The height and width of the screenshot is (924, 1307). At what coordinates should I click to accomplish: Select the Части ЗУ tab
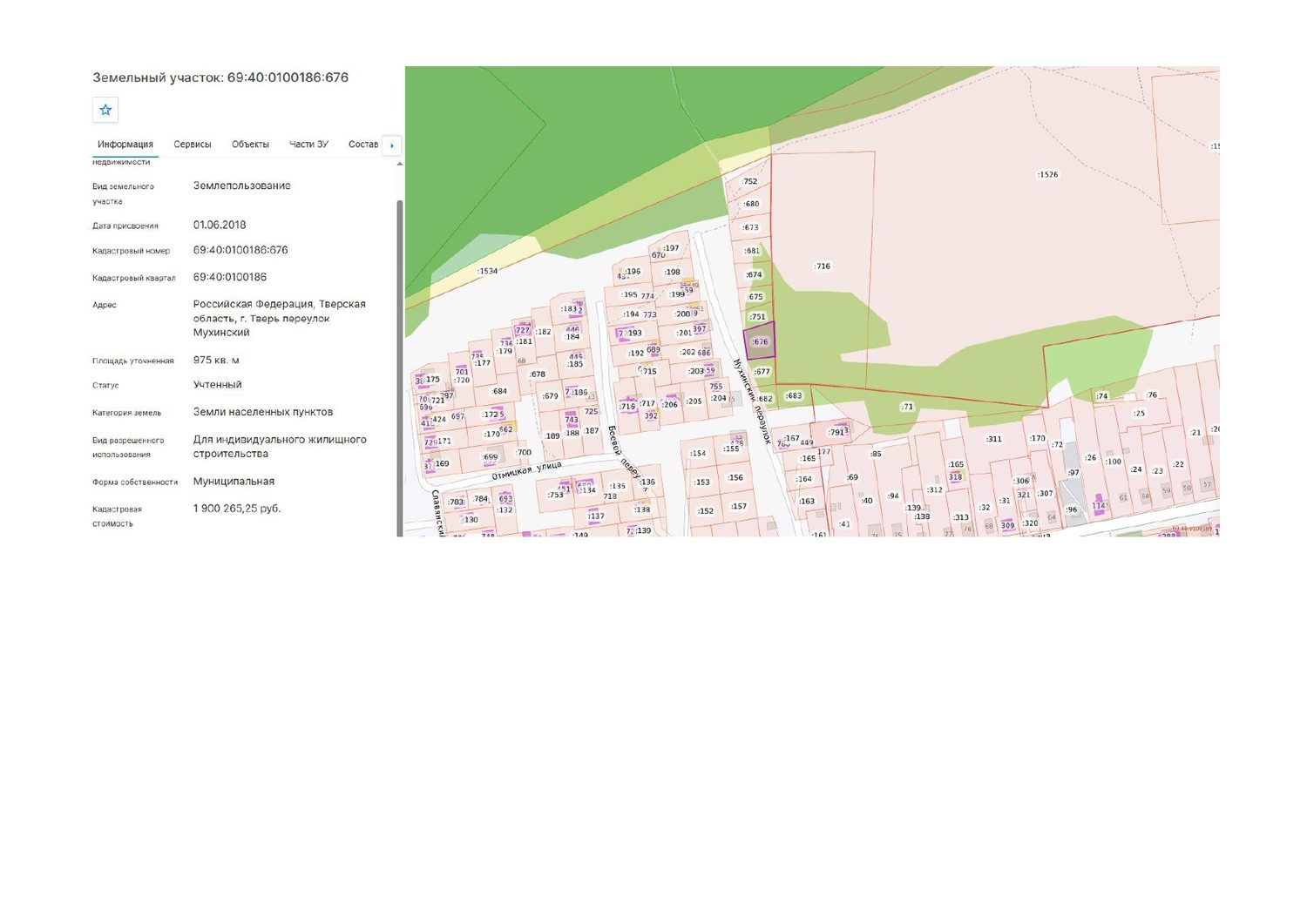pos(308,145)
